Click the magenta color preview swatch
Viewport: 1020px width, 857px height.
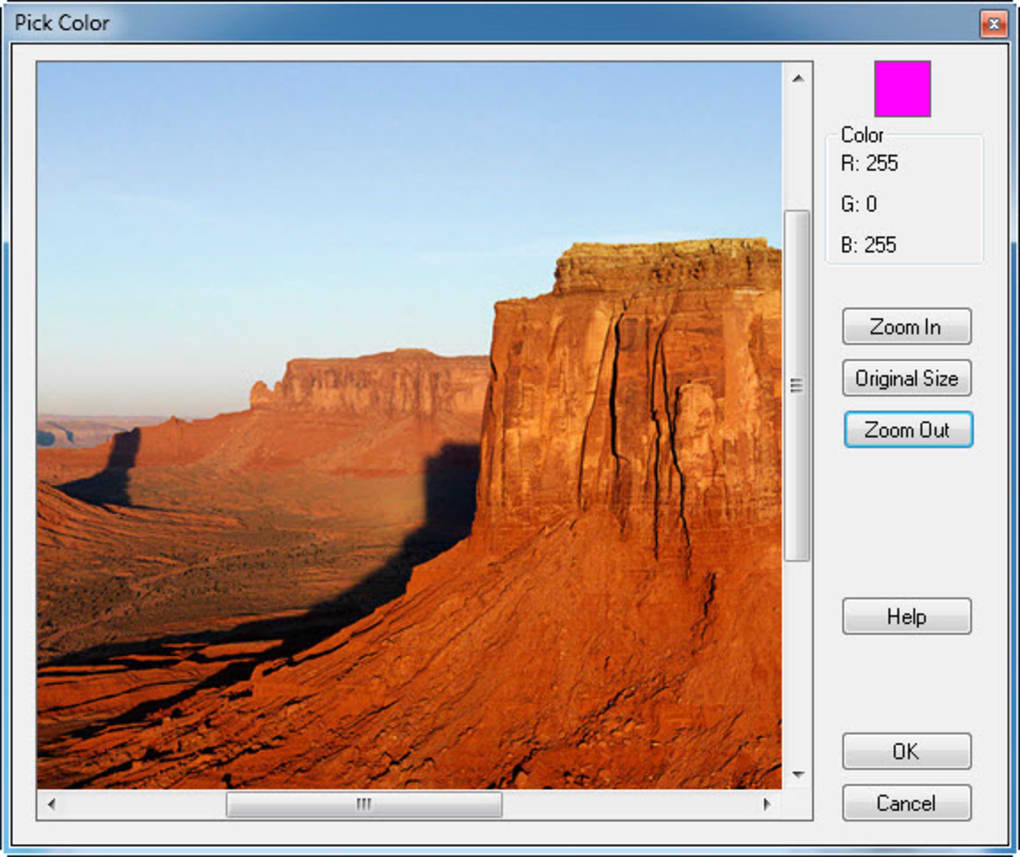[901, 89]
